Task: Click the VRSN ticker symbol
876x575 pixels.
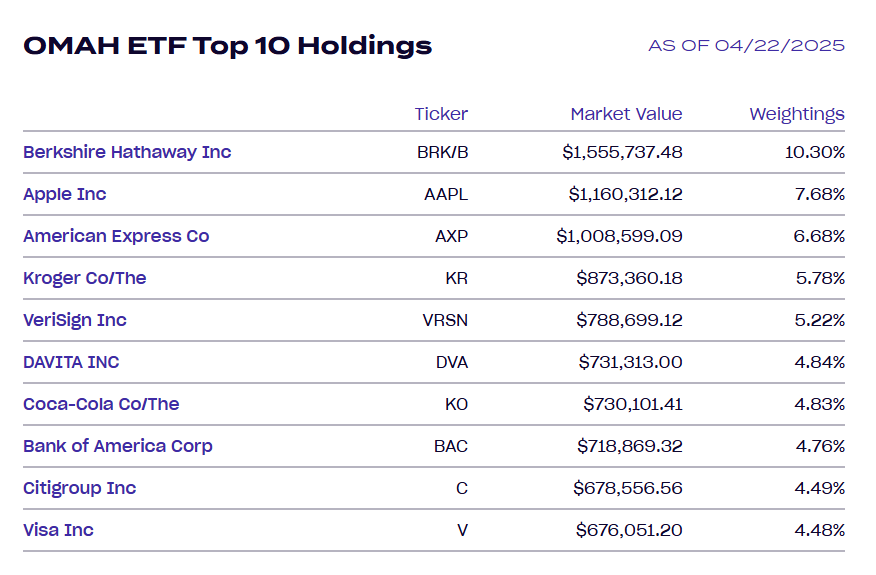Action: pos(445,320)
